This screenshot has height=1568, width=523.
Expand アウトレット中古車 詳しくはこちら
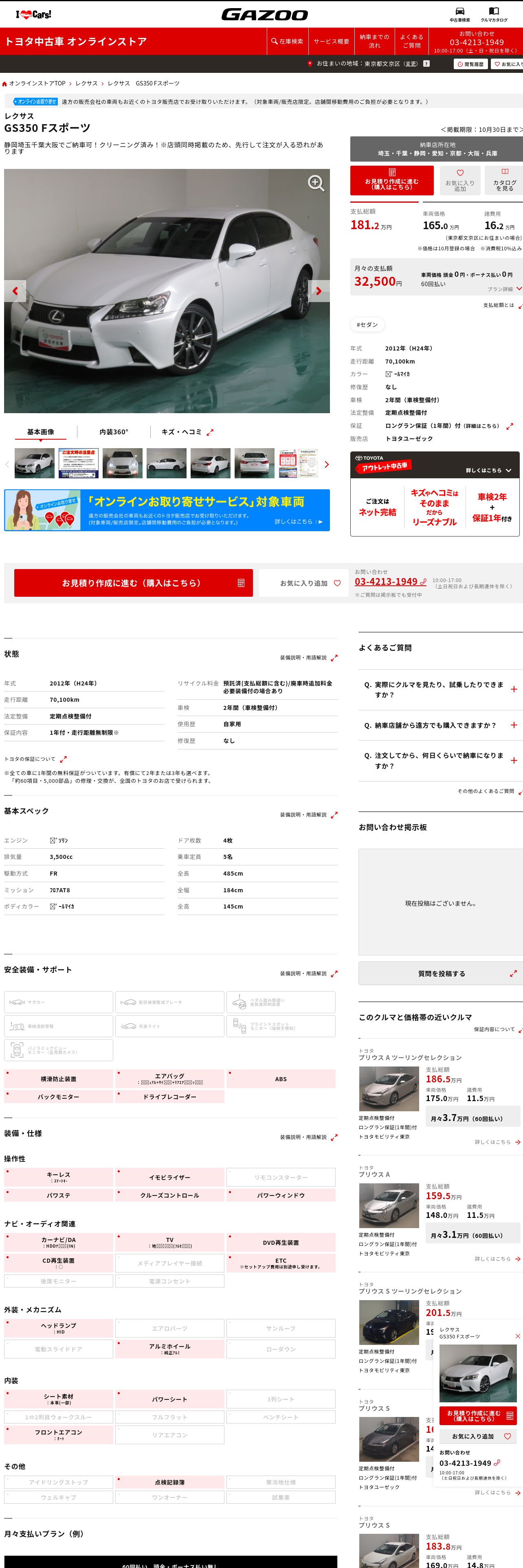tap(488, 471)
